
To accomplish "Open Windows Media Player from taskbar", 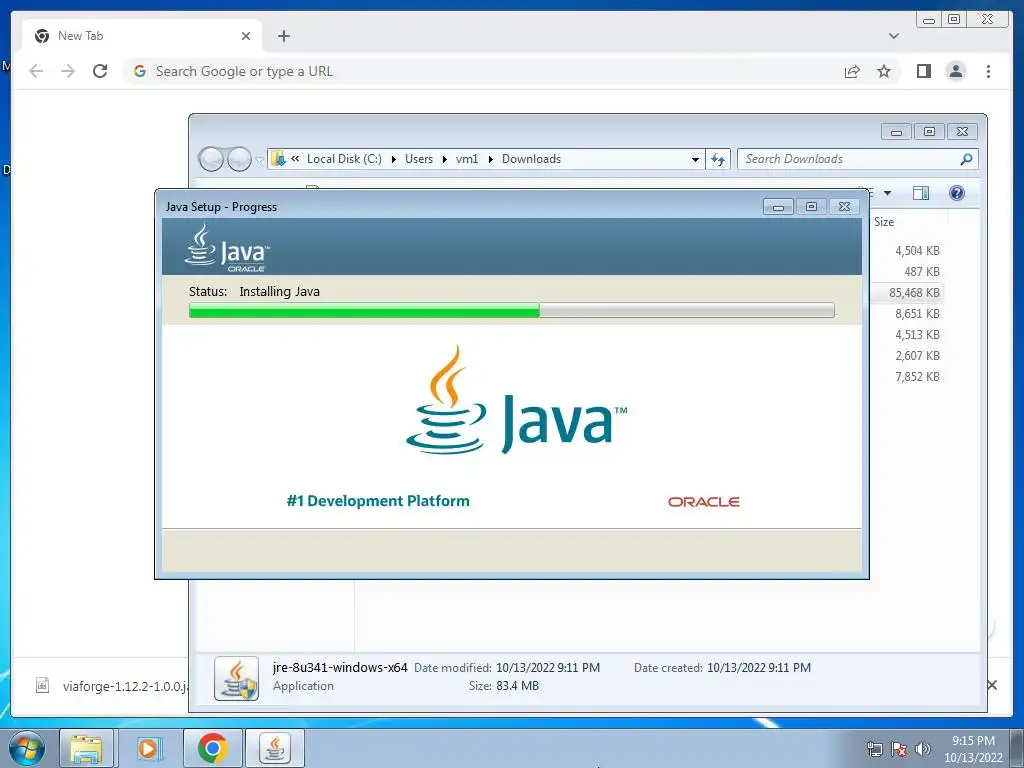I will 148,748.
